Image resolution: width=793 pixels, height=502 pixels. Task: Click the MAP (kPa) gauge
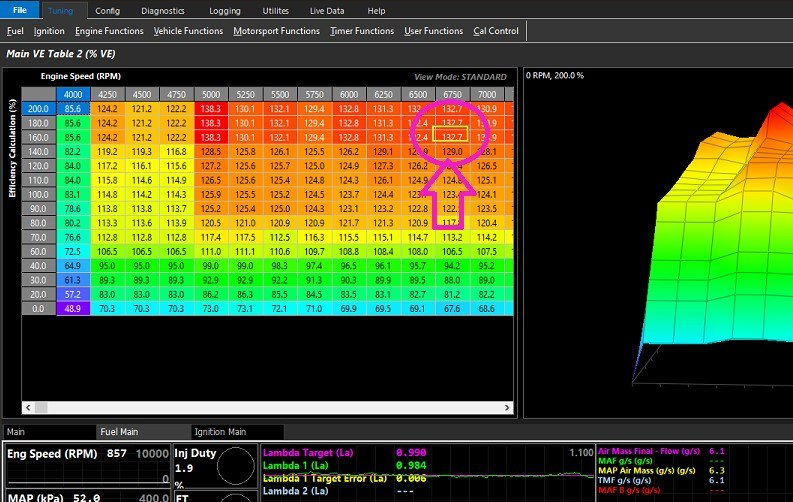tap(87, 496)
